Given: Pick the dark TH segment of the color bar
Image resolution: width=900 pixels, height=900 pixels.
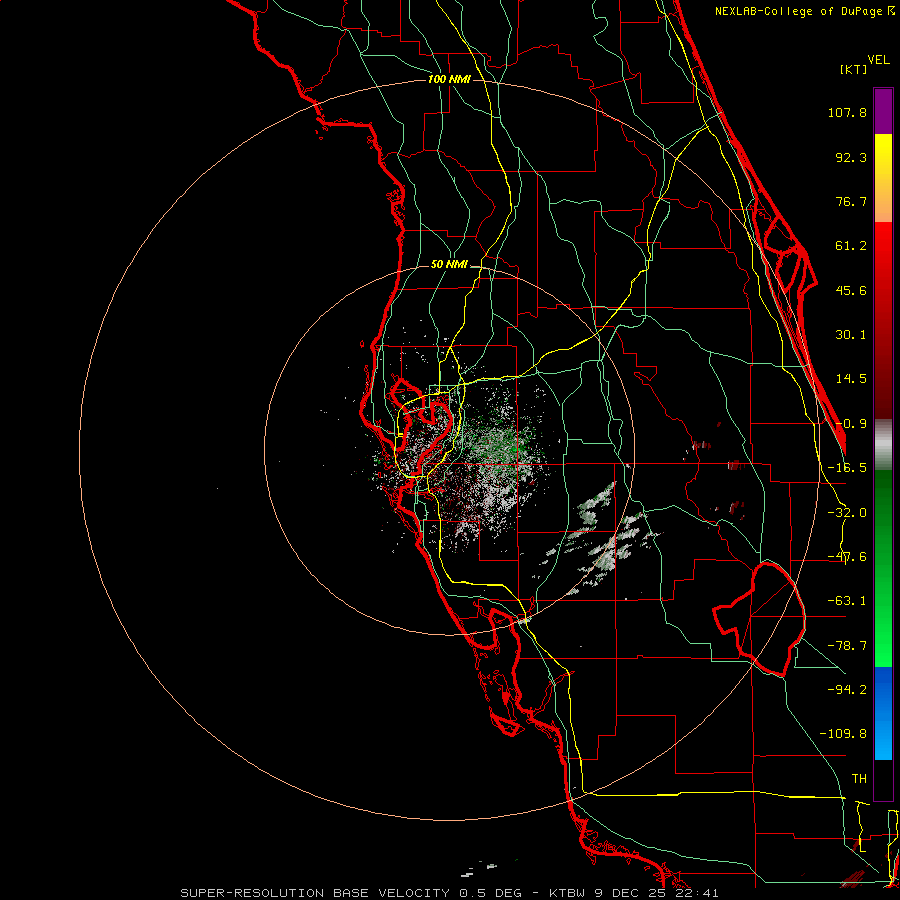Looking at the screenshot, I should (x=883, y=779).
